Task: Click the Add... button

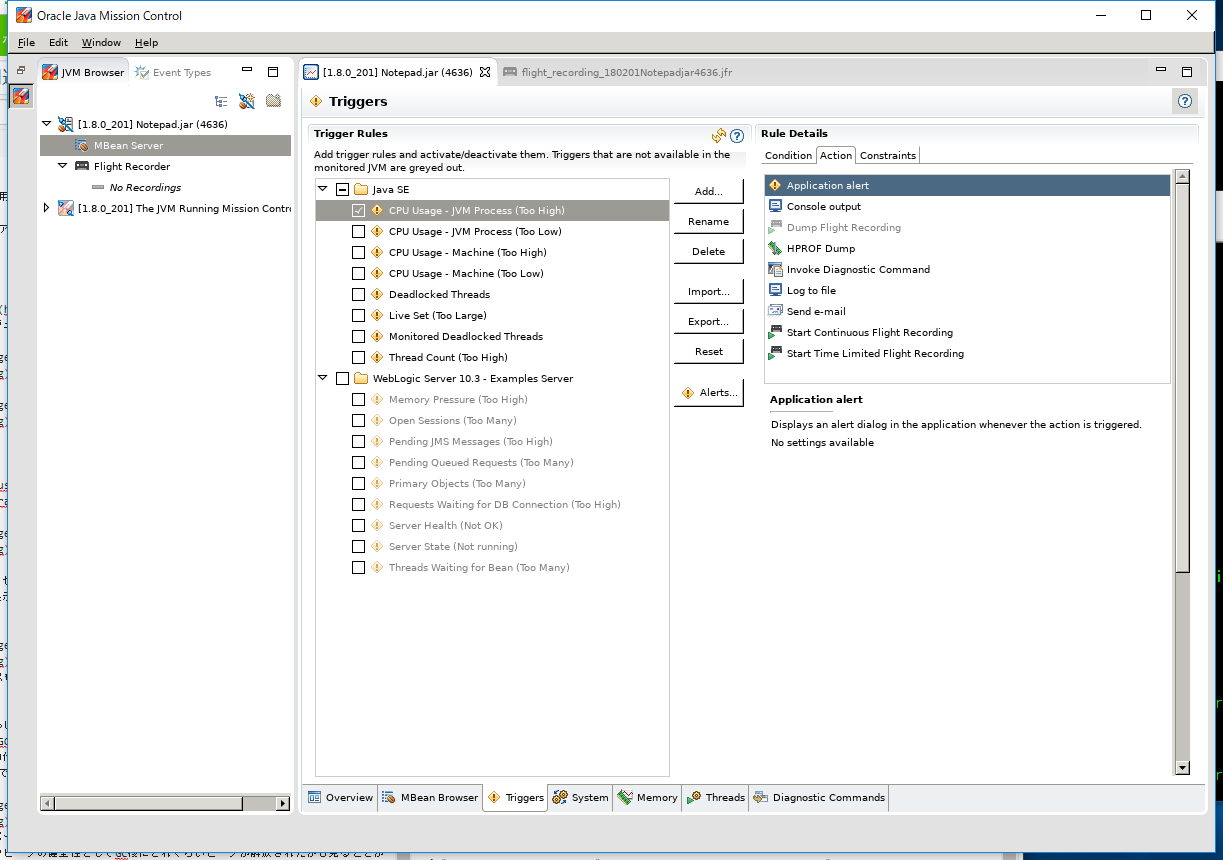Action: pos(708,191)
